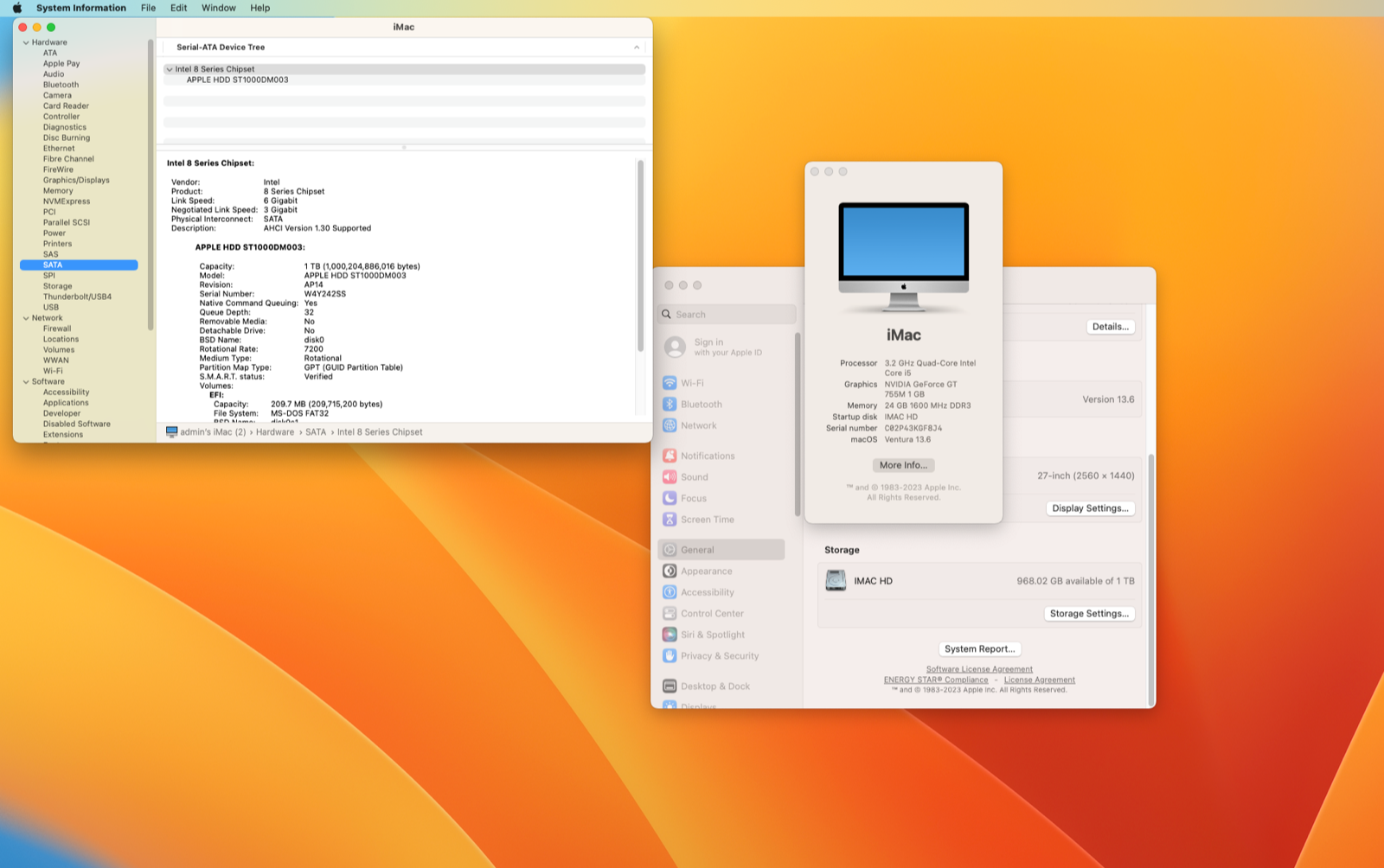Screen dimensions: 1384x868
Task: Click Sign in with your Apple ID
Action: [727, 347]
